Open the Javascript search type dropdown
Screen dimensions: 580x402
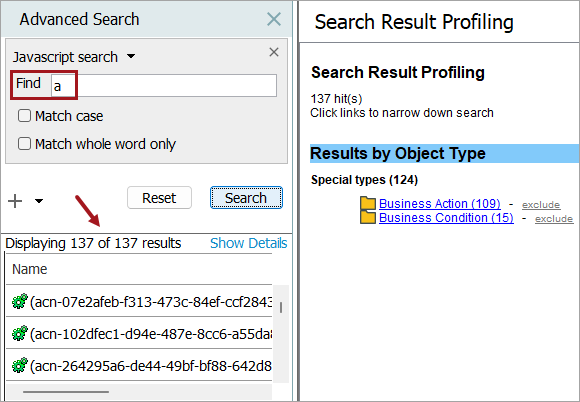pyautogui.click(x=131, y=57)
